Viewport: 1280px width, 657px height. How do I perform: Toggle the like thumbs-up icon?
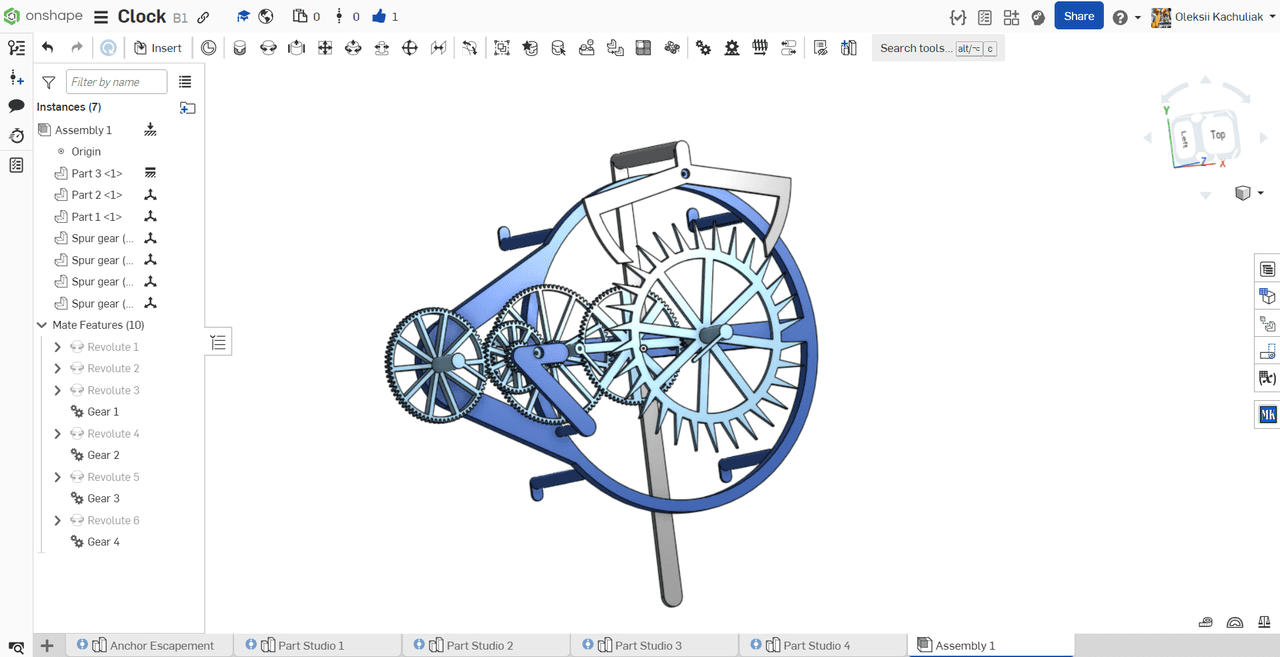(378, 17)
